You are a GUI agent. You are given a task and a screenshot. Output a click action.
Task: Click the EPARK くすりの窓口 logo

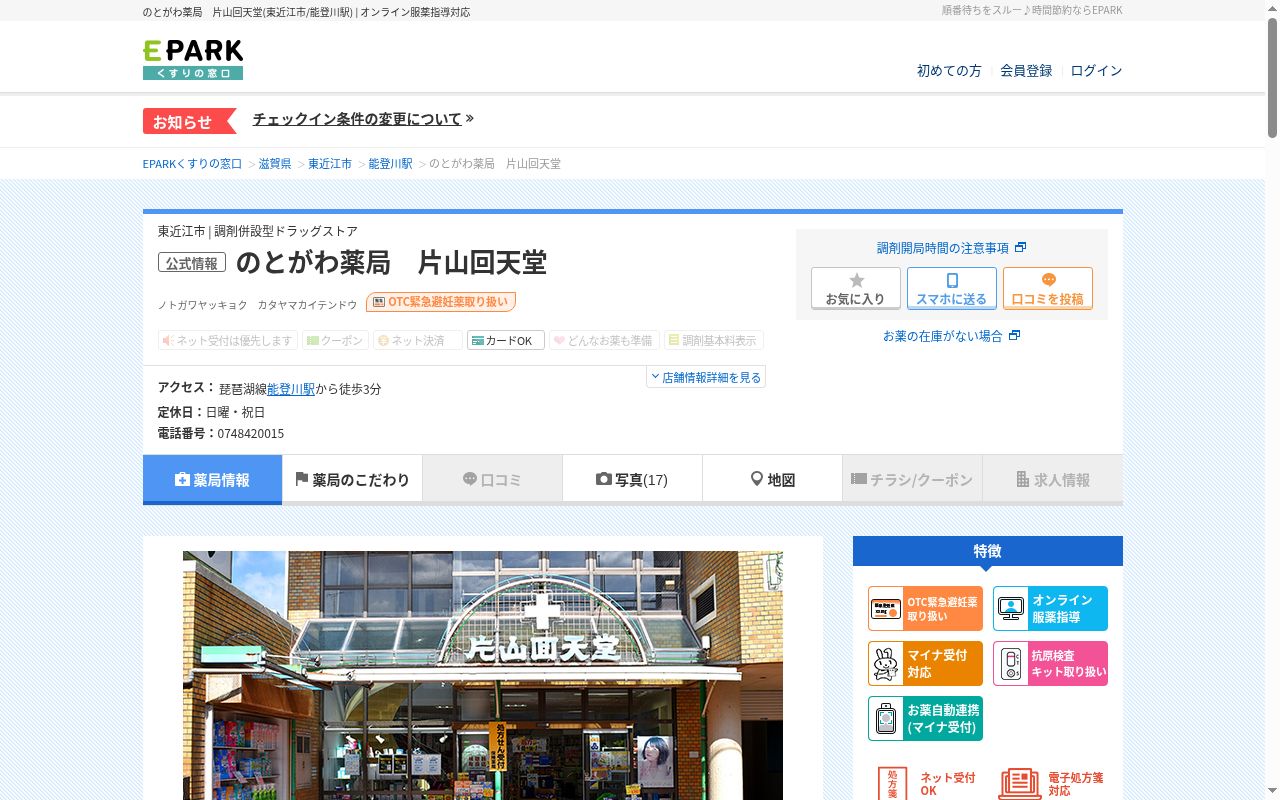pos(193,59)
